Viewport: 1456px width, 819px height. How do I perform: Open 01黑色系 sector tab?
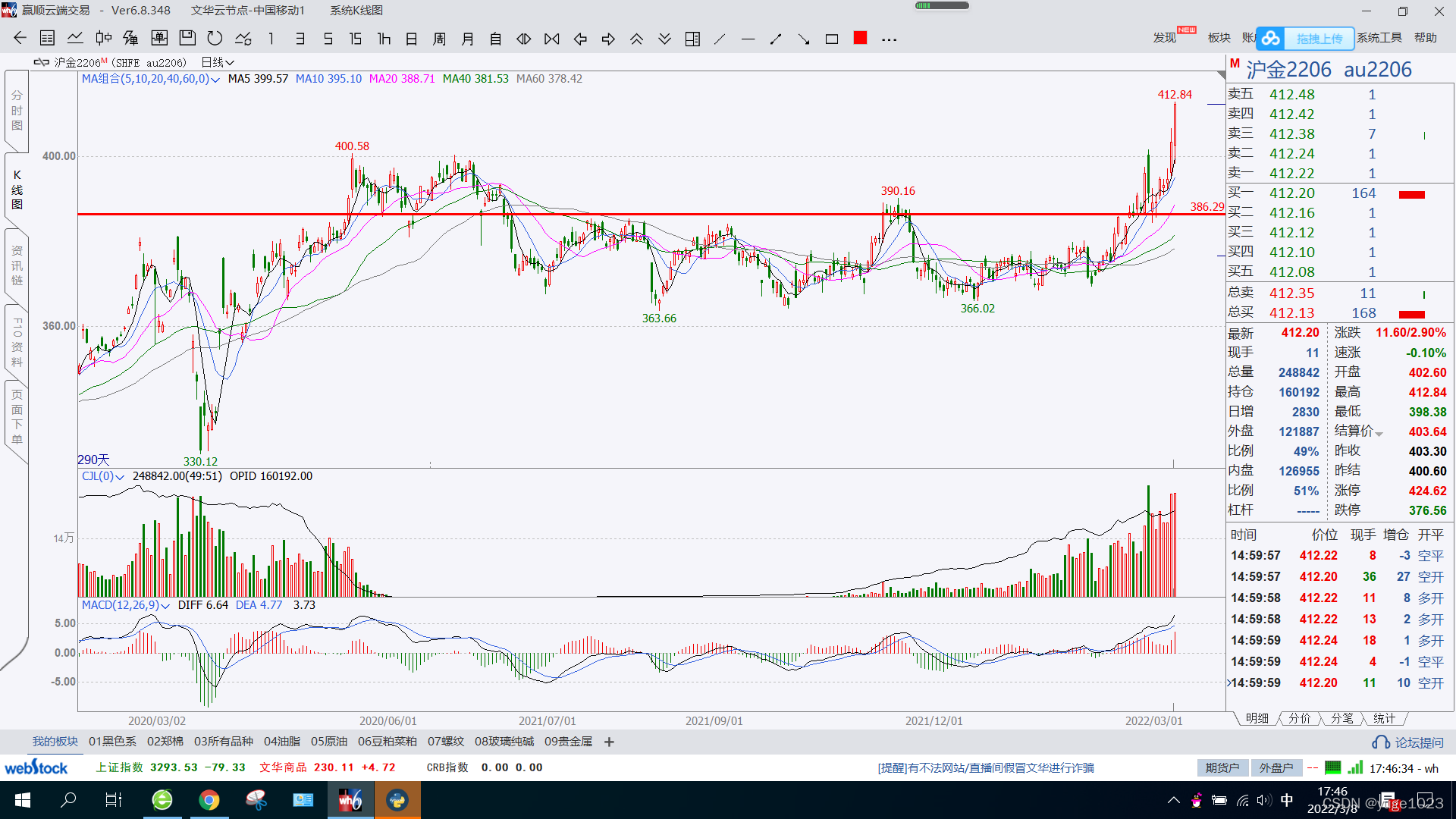(x=112, y=742)
